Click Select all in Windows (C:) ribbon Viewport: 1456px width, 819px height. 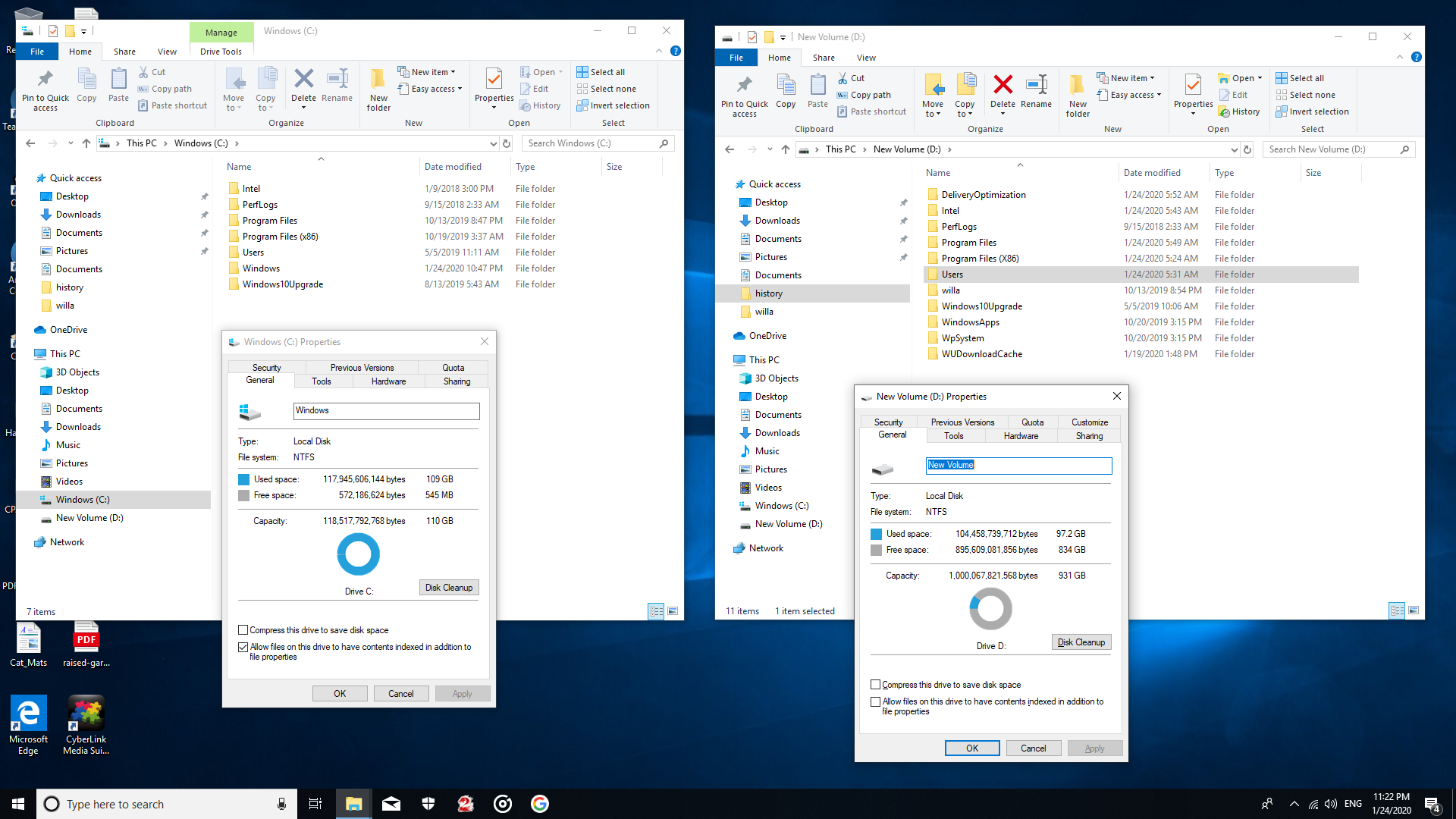point(601,72)
